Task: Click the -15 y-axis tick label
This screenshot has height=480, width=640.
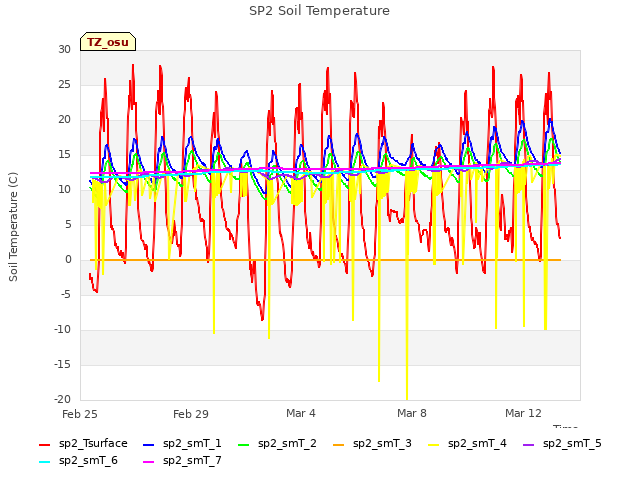Action: [x=63, y=365]
